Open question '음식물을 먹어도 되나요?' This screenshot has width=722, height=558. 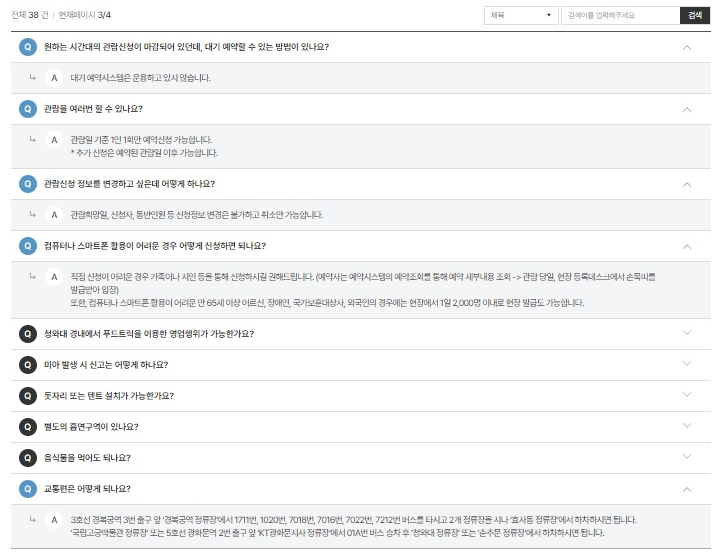(87, 458)
